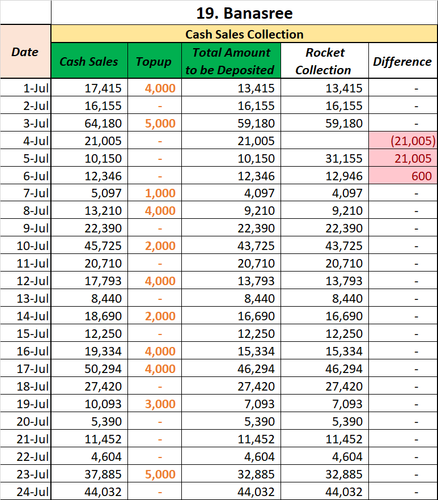Click cash sales value 44,032
This screenshot has width=438, height=500.
(89, 491)
